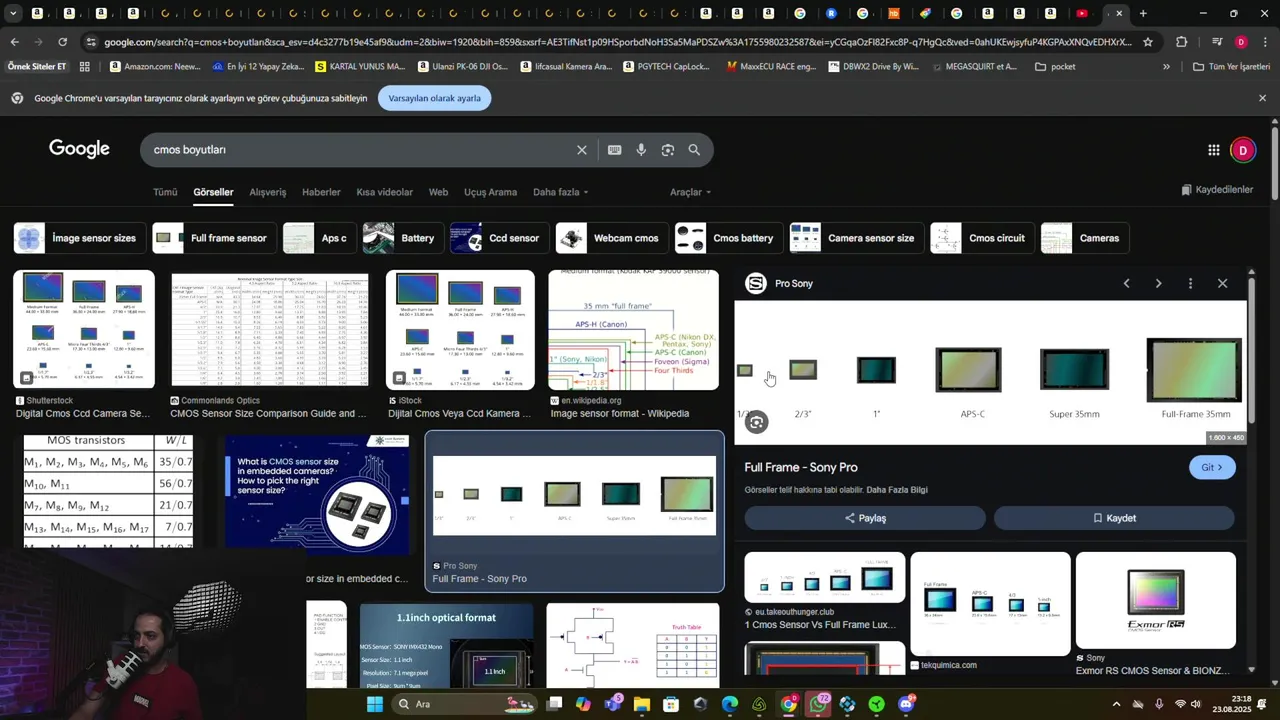Select the Ccd sensor filter chip
The height and width of the screenshot is (720, 1280).
(x=499, y=238)
